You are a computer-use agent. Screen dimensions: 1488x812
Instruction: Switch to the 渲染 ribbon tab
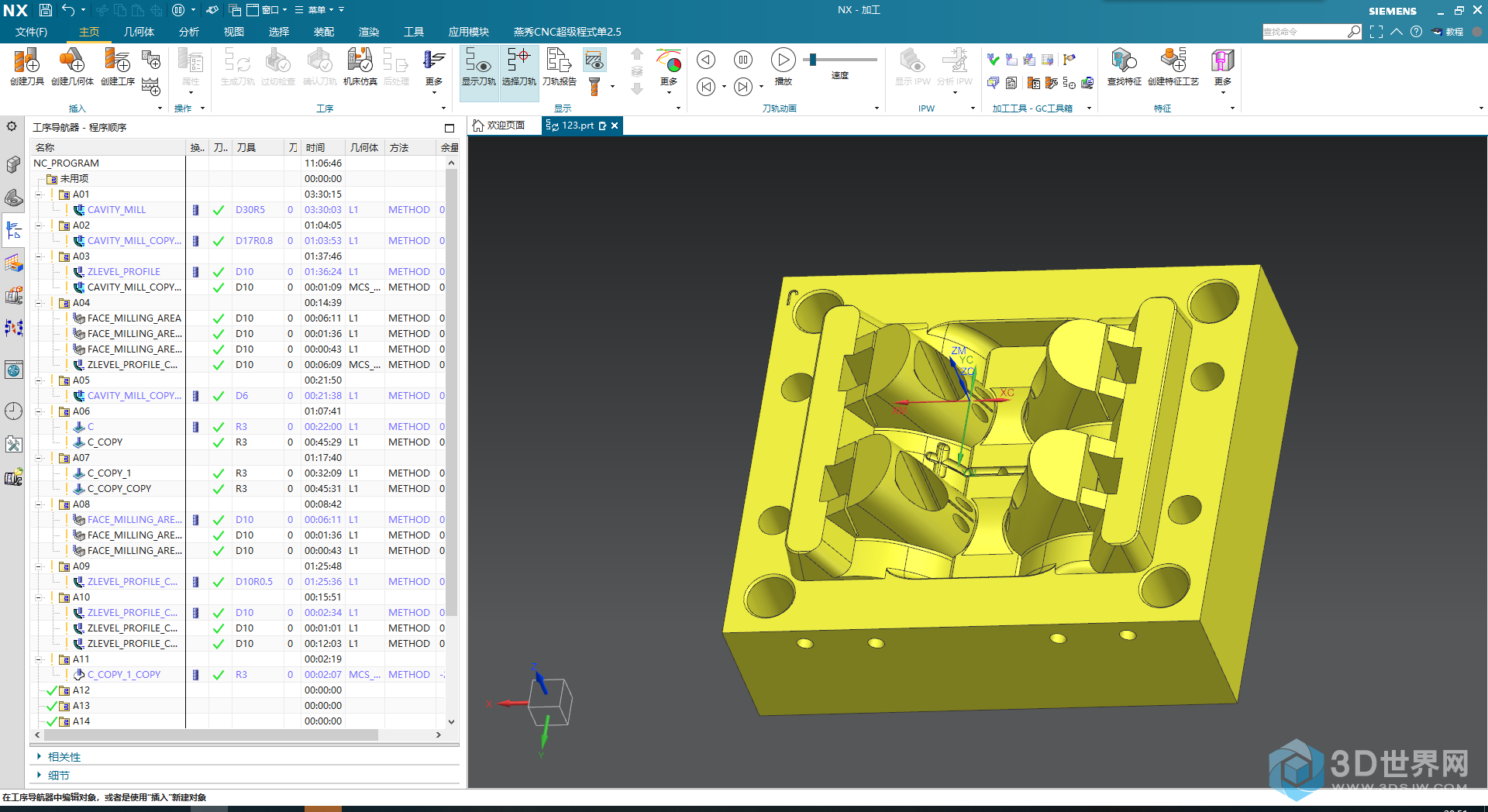tap(369, 32)
